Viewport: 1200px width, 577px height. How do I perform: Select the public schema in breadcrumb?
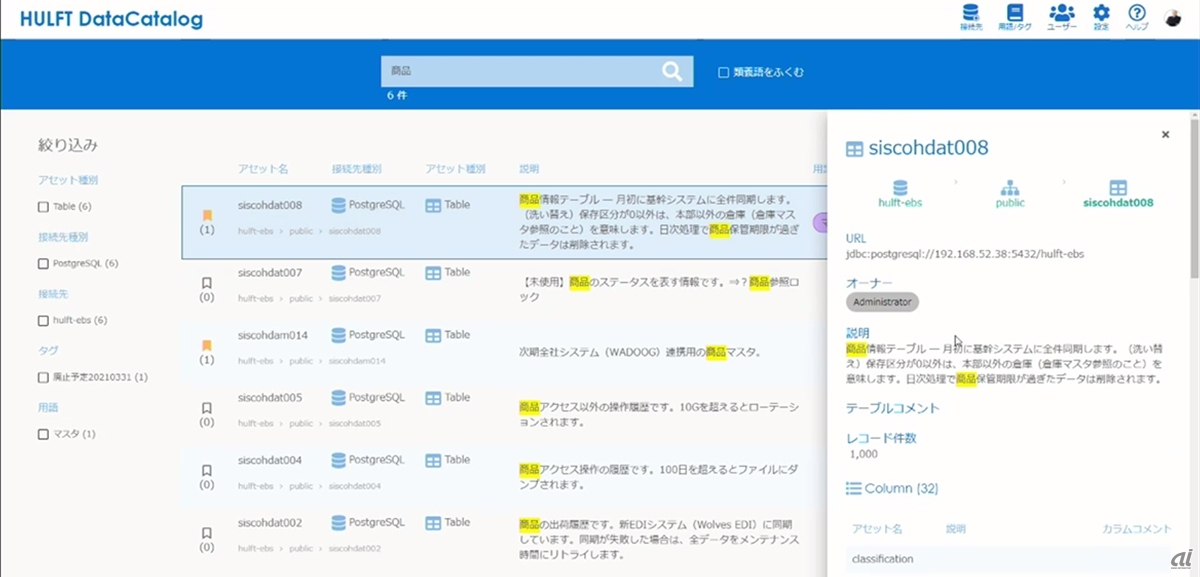coord(1009,193)
